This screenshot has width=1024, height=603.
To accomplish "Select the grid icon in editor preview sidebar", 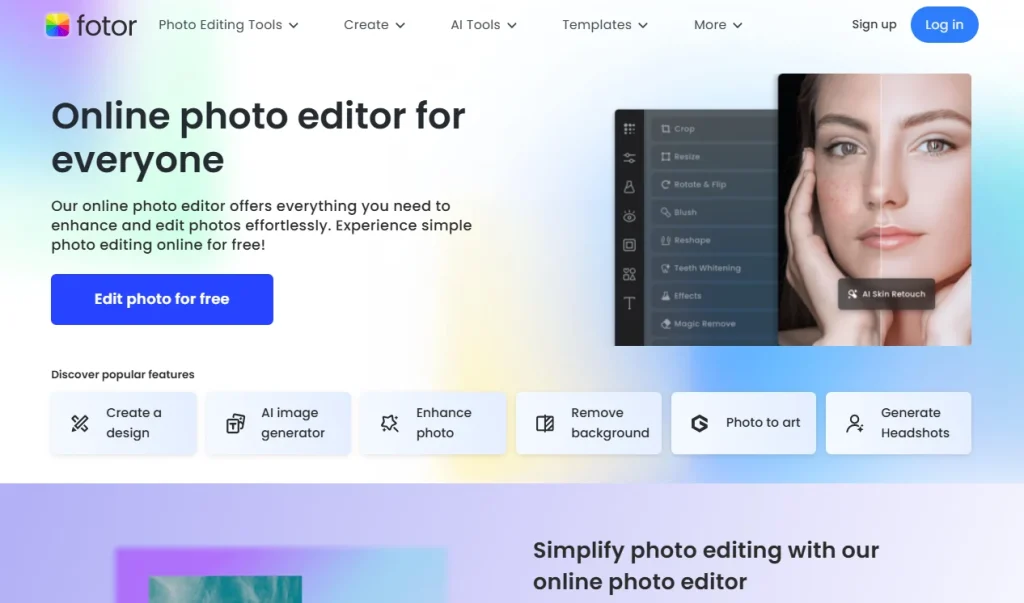I will 629,129.
